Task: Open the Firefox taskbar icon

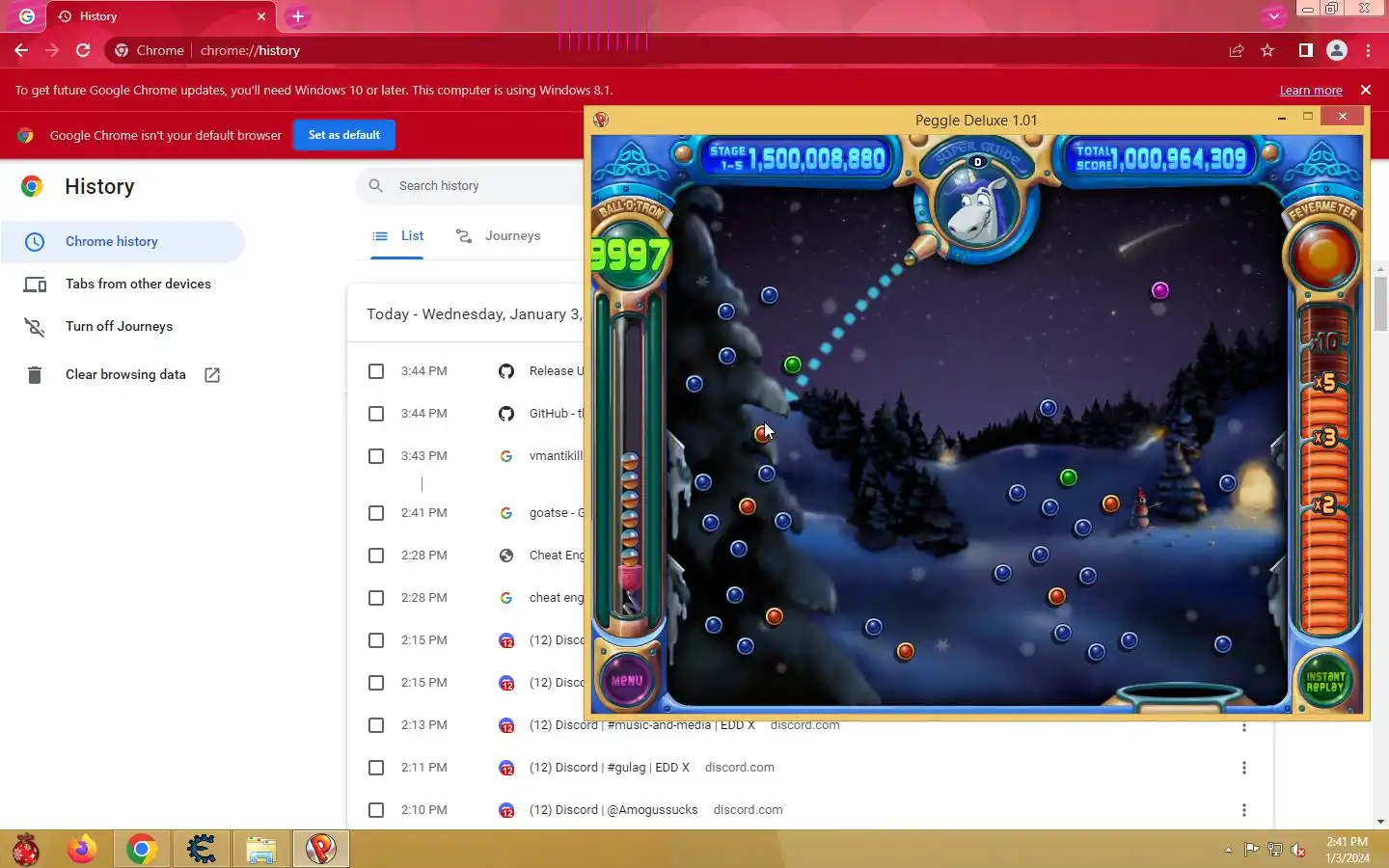Action: pyautogui.click(x=82, y=850)
